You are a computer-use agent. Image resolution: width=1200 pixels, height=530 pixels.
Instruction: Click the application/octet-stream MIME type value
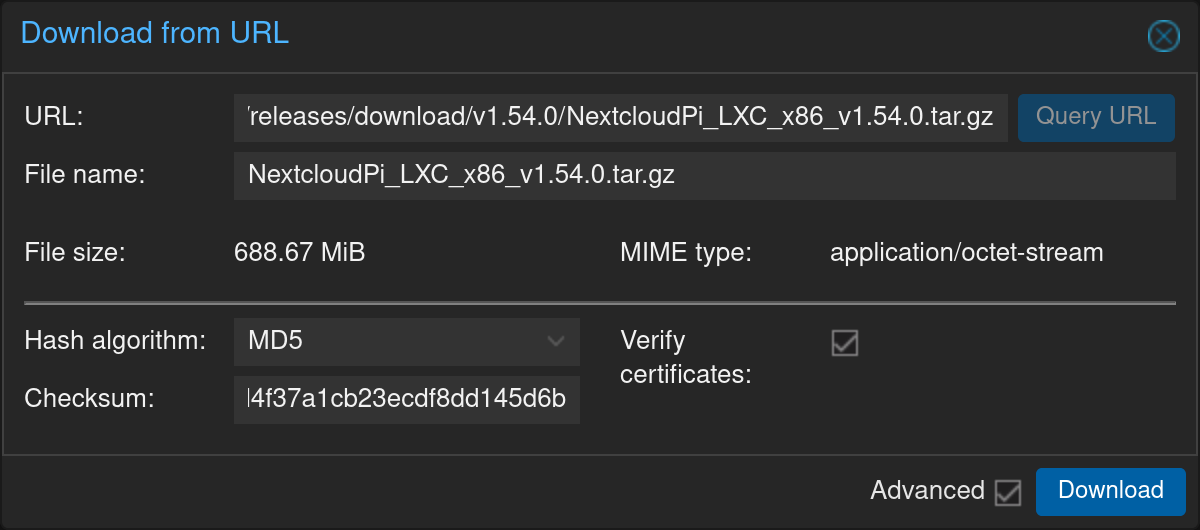(x=967, y=253)
